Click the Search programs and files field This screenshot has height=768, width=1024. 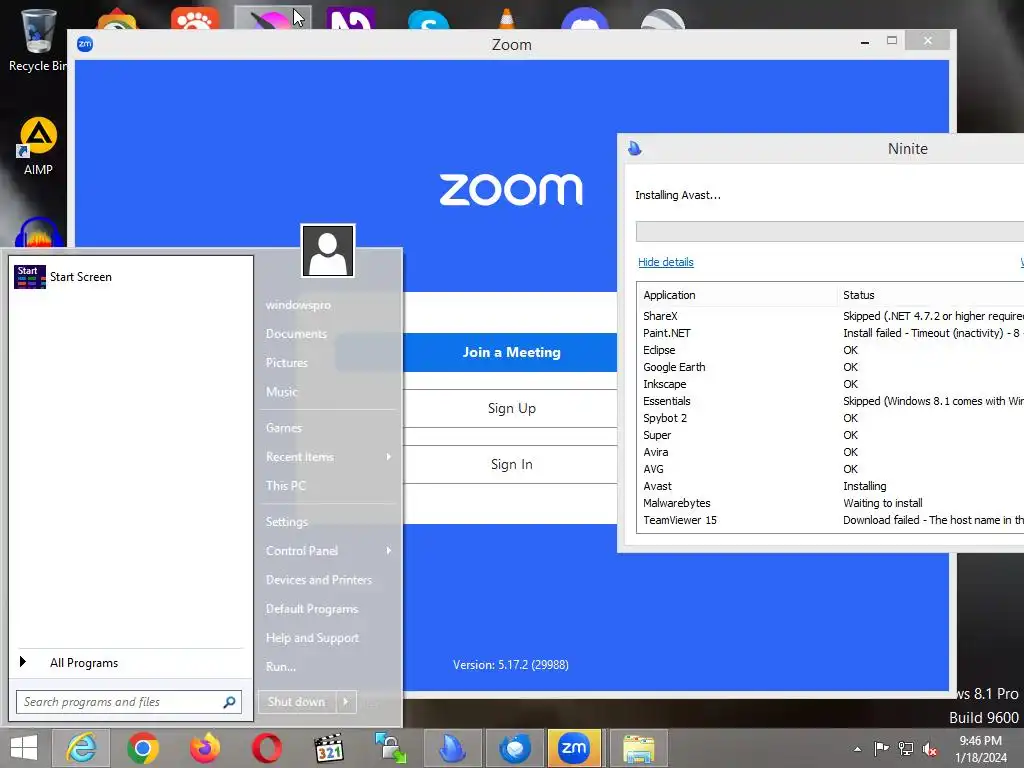tap(129, 702)
